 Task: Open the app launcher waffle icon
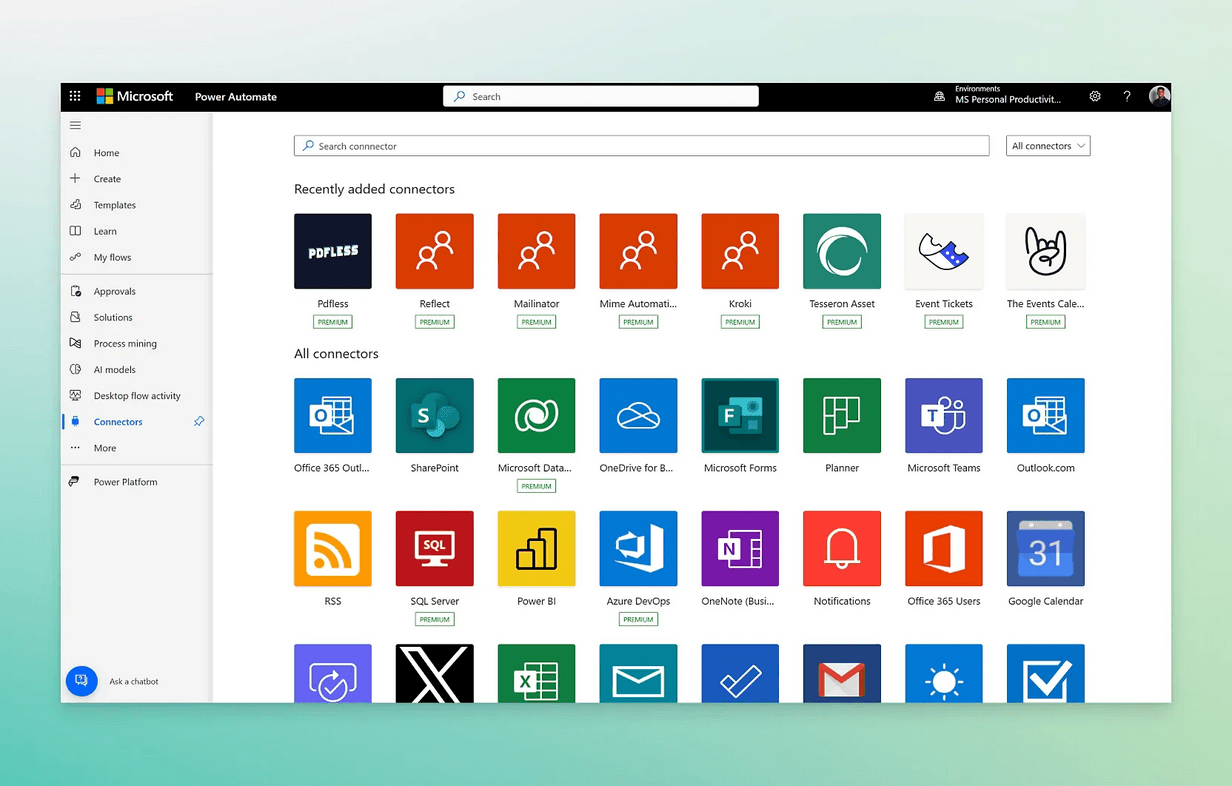(75, 97)
